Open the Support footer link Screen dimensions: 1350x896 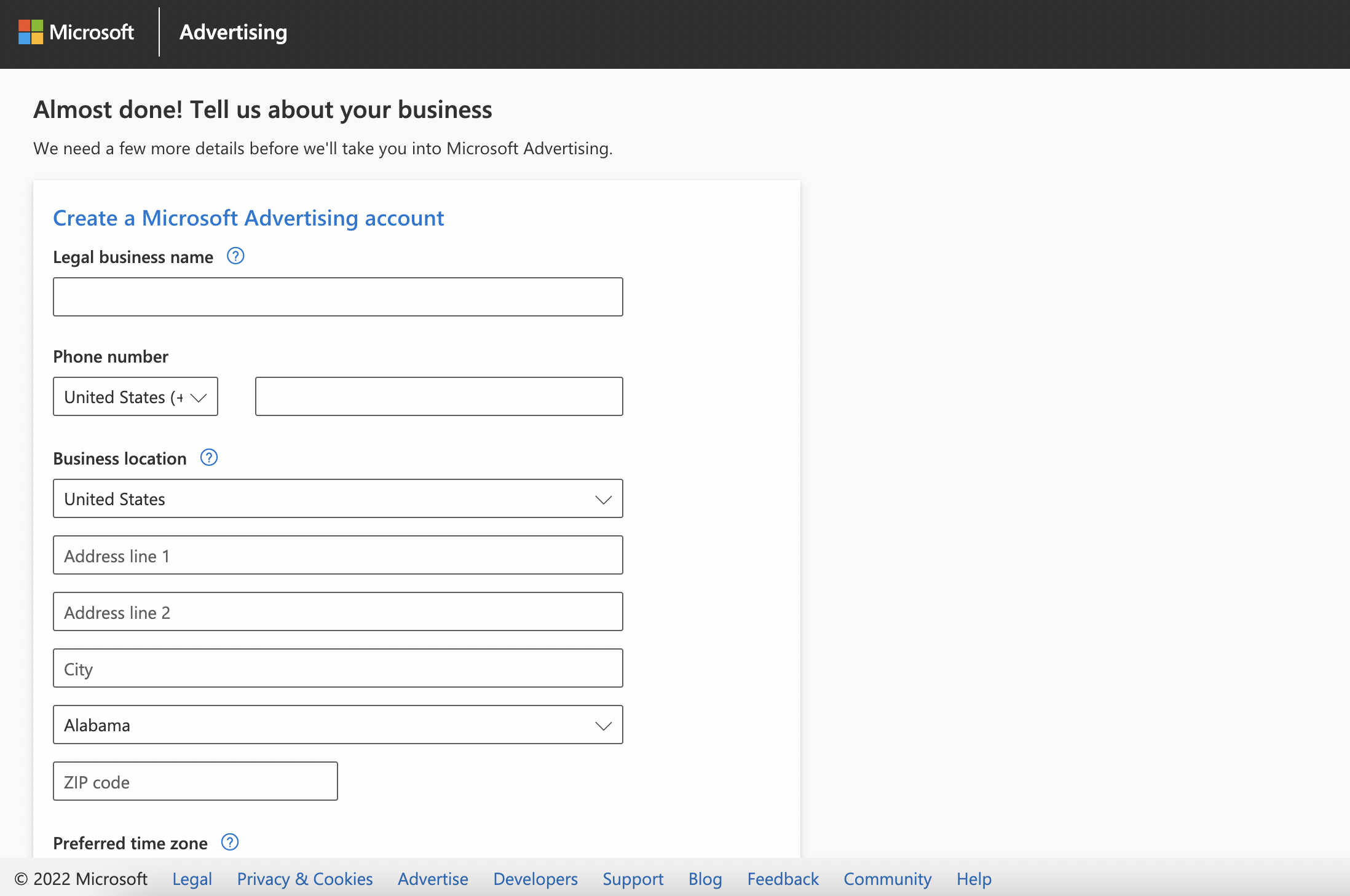tap(633, 879)
